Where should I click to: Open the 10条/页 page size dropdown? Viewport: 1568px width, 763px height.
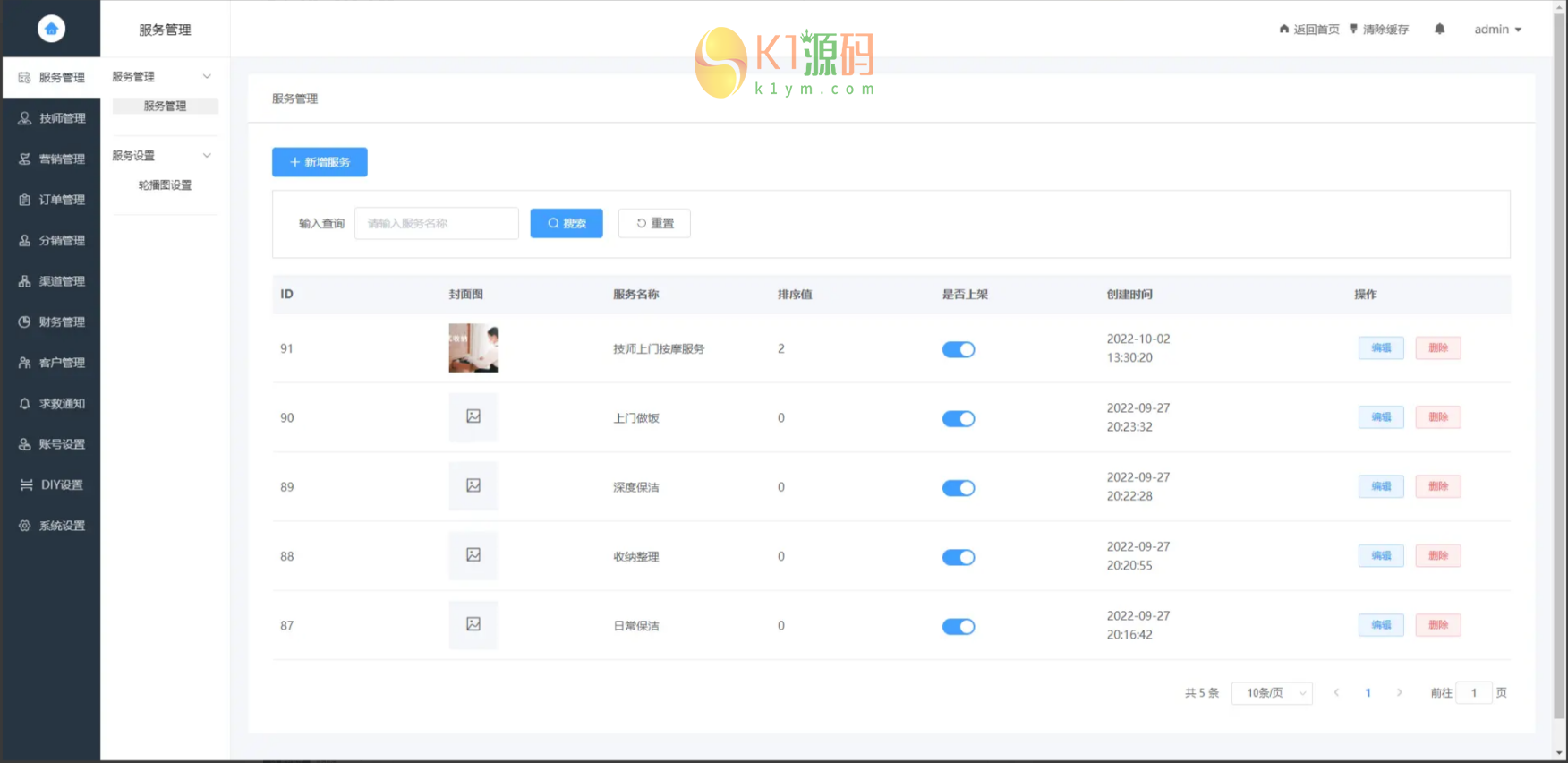click(1272, 693)
